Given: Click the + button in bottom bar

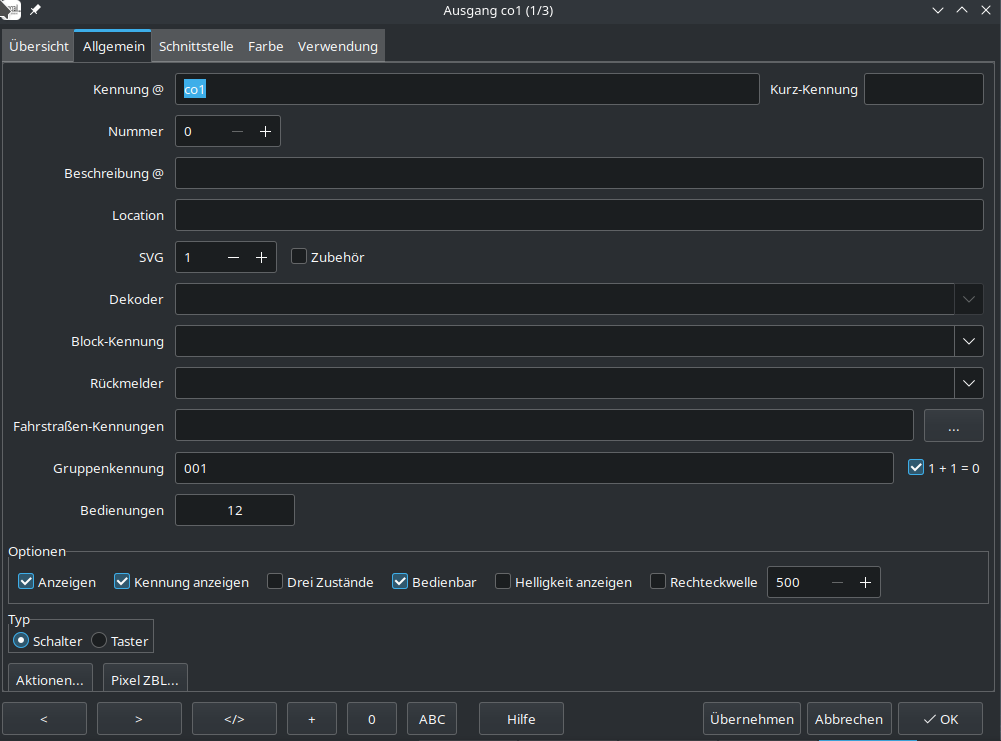Looking at the screenshot, I should click(x=312, y=719).
